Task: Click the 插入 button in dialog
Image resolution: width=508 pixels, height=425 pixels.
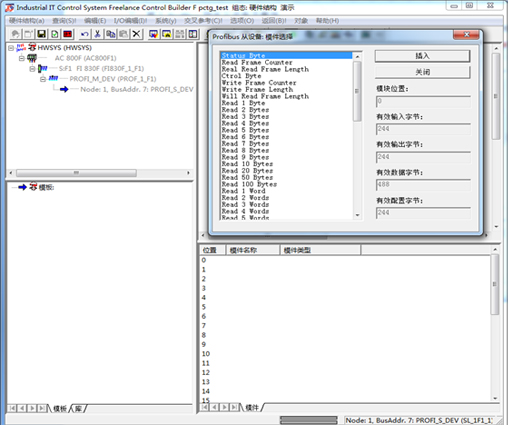Action: [x=422, y=56]
